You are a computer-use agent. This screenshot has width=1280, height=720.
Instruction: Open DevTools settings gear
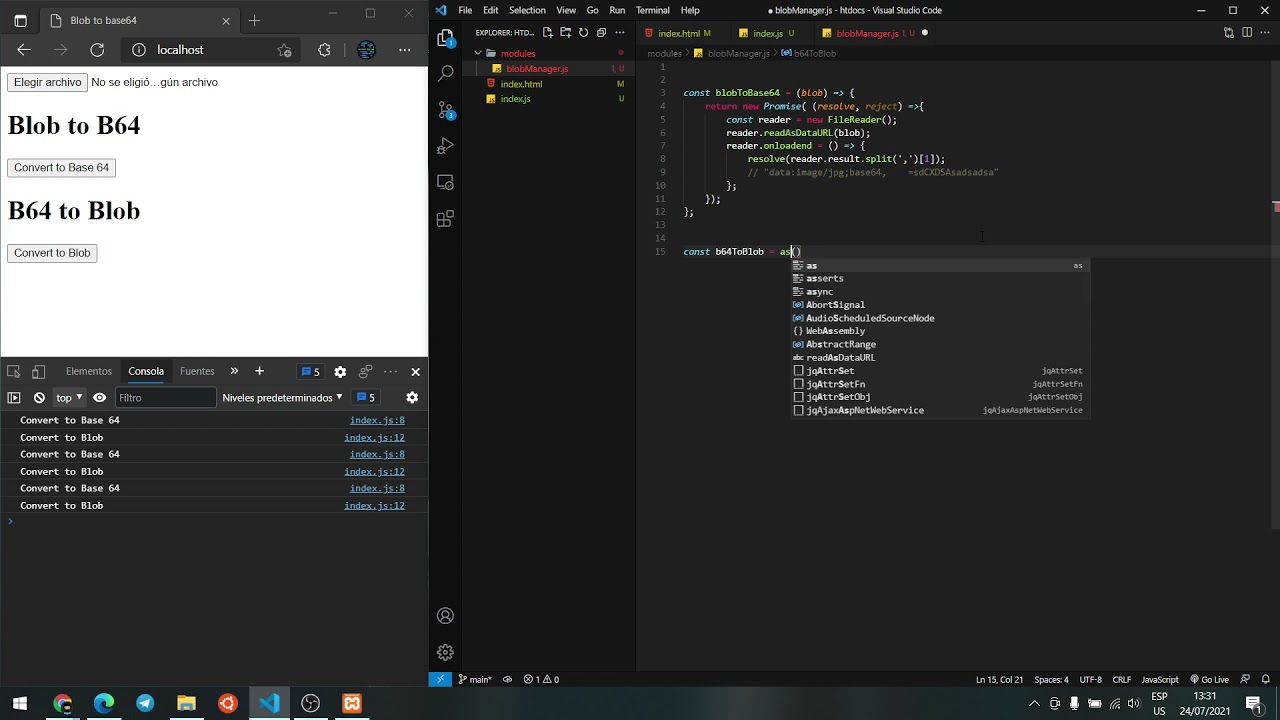pos(340,372)
